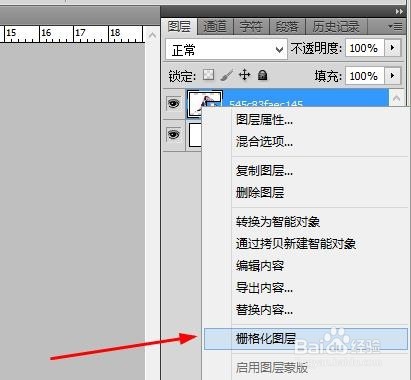Screen dimensions: 411x380
Task: Switch to the 字符 tab
Action: point(251,26)
